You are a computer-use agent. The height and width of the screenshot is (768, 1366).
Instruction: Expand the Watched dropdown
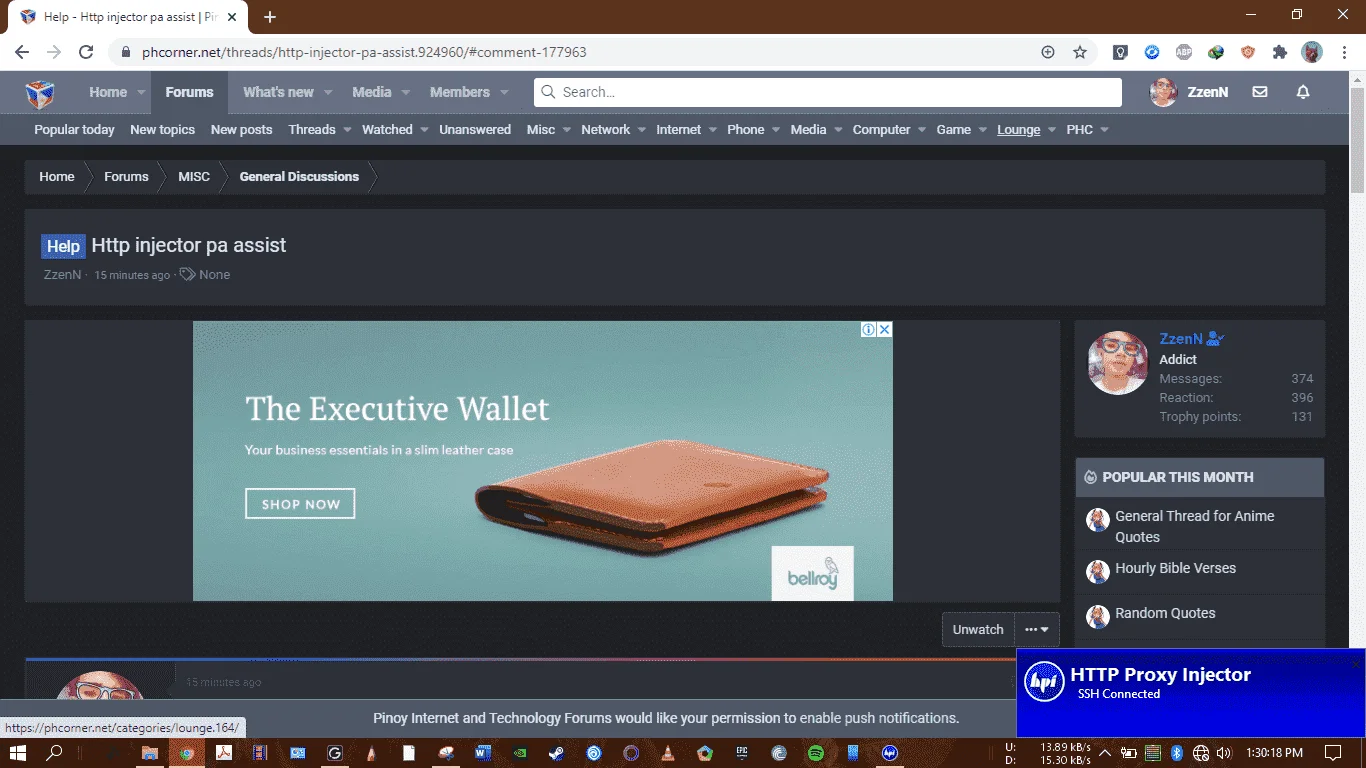(424, 130)
